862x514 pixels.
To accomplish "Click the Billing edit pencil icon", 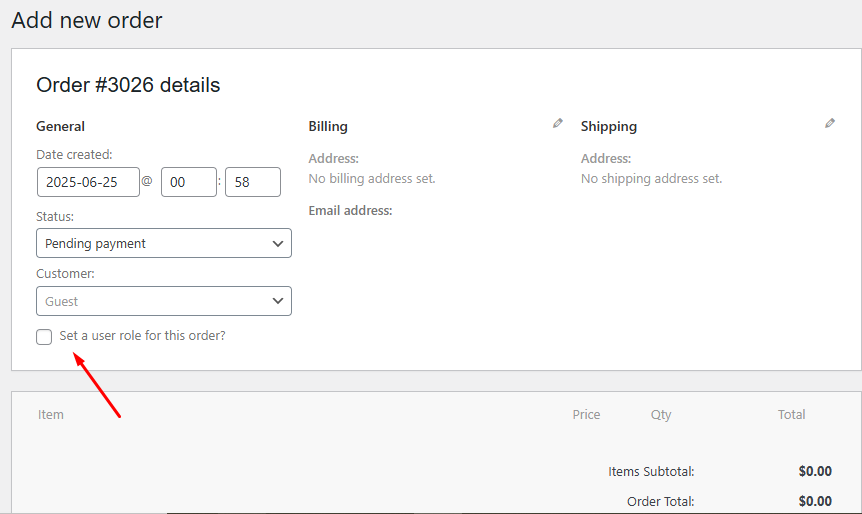I will [x=558, y=124].
